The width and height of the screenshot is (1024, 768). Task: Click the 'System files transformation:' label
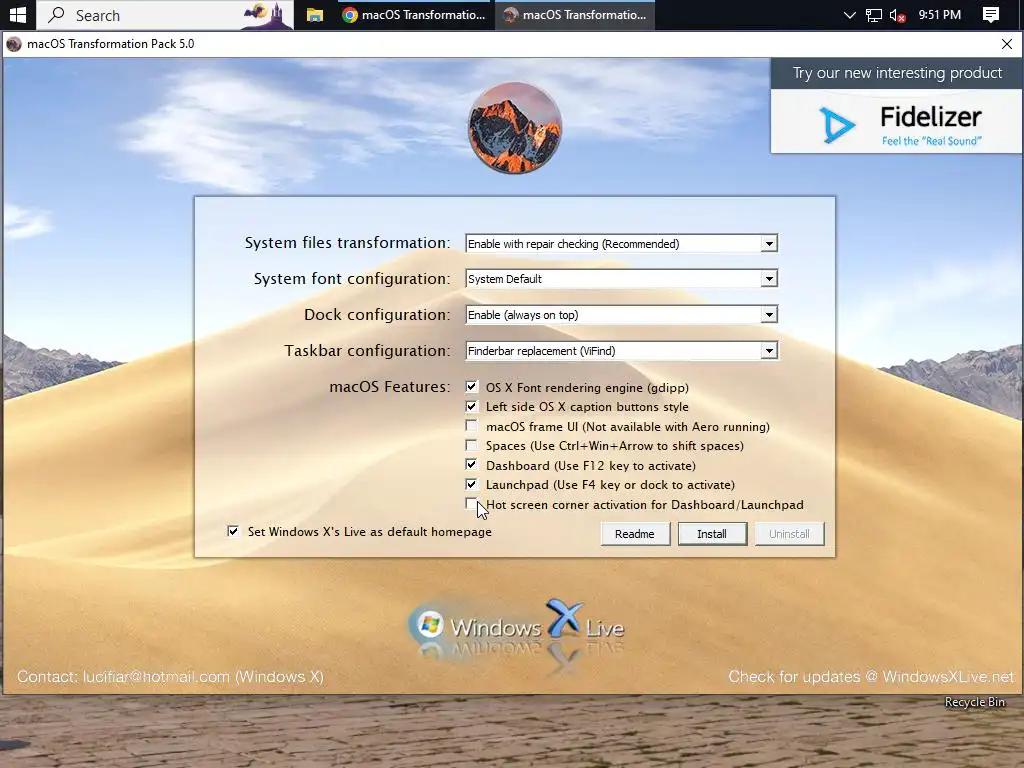coord(347,243)
